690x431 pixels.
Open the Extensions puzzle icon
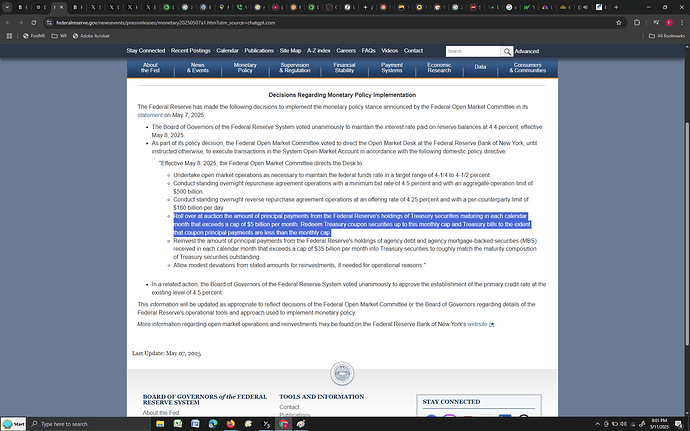point(637,22)
